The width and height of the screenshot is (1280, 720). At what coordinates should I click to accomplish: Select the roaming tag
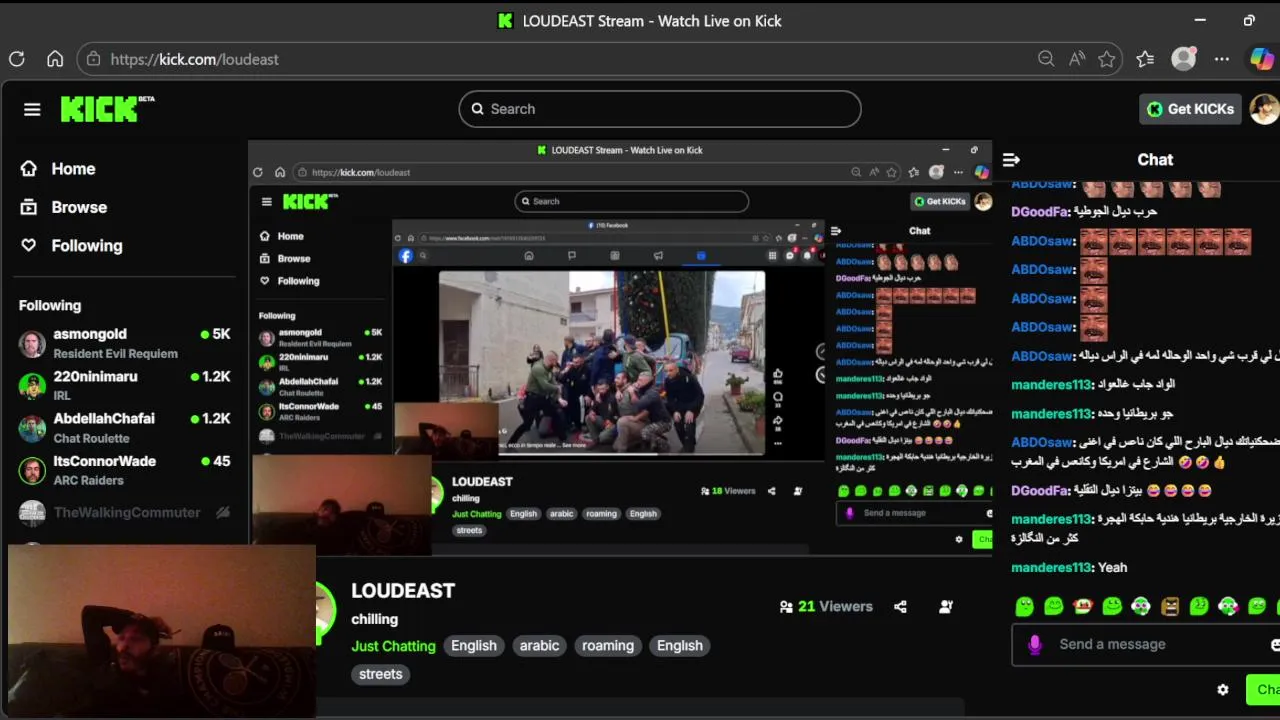pos(608,645)
